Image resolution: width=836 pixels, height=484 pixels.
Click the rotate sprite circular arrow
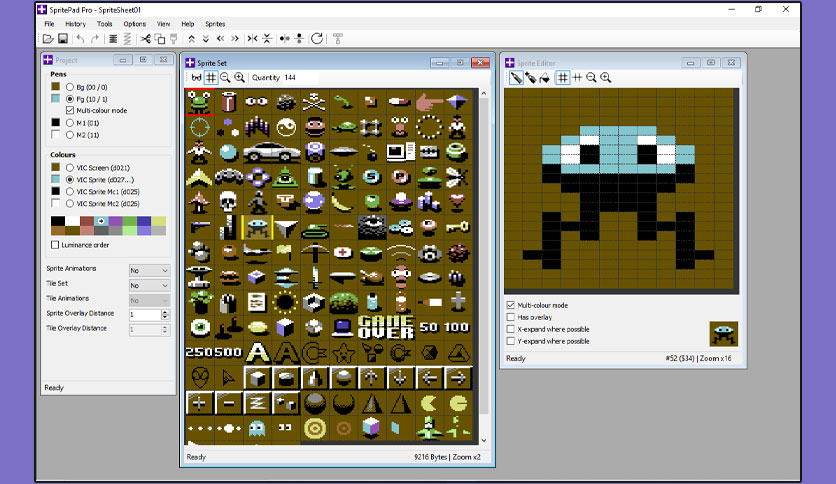click(317, 38)
